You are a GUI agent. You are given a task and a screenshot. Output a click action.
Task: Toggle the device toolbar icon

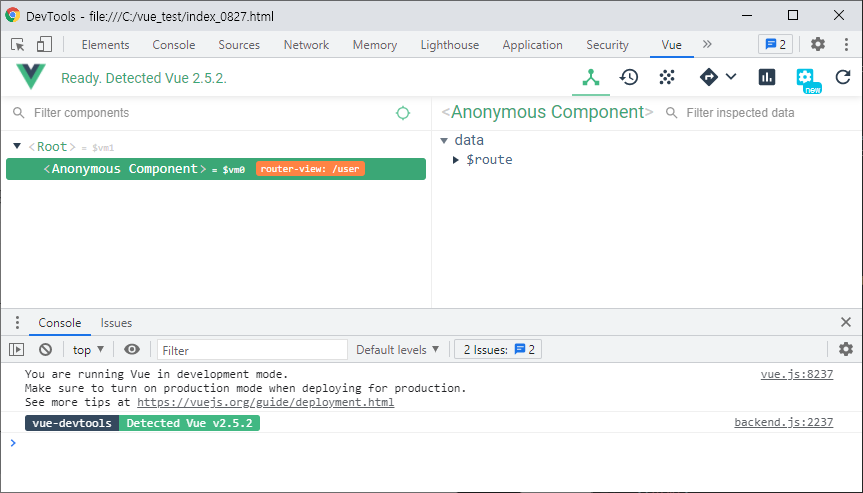(x=44, y=45)
